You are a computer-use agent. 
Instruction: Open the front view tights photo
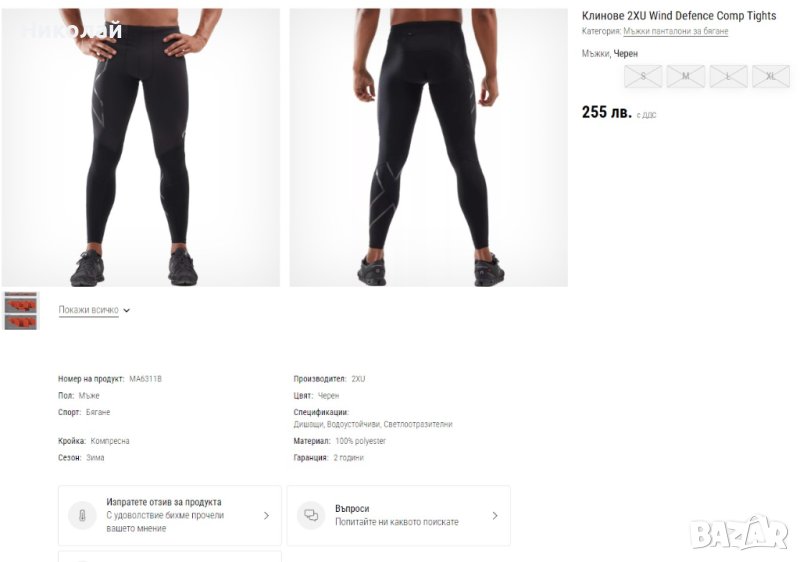coord(140,148)
